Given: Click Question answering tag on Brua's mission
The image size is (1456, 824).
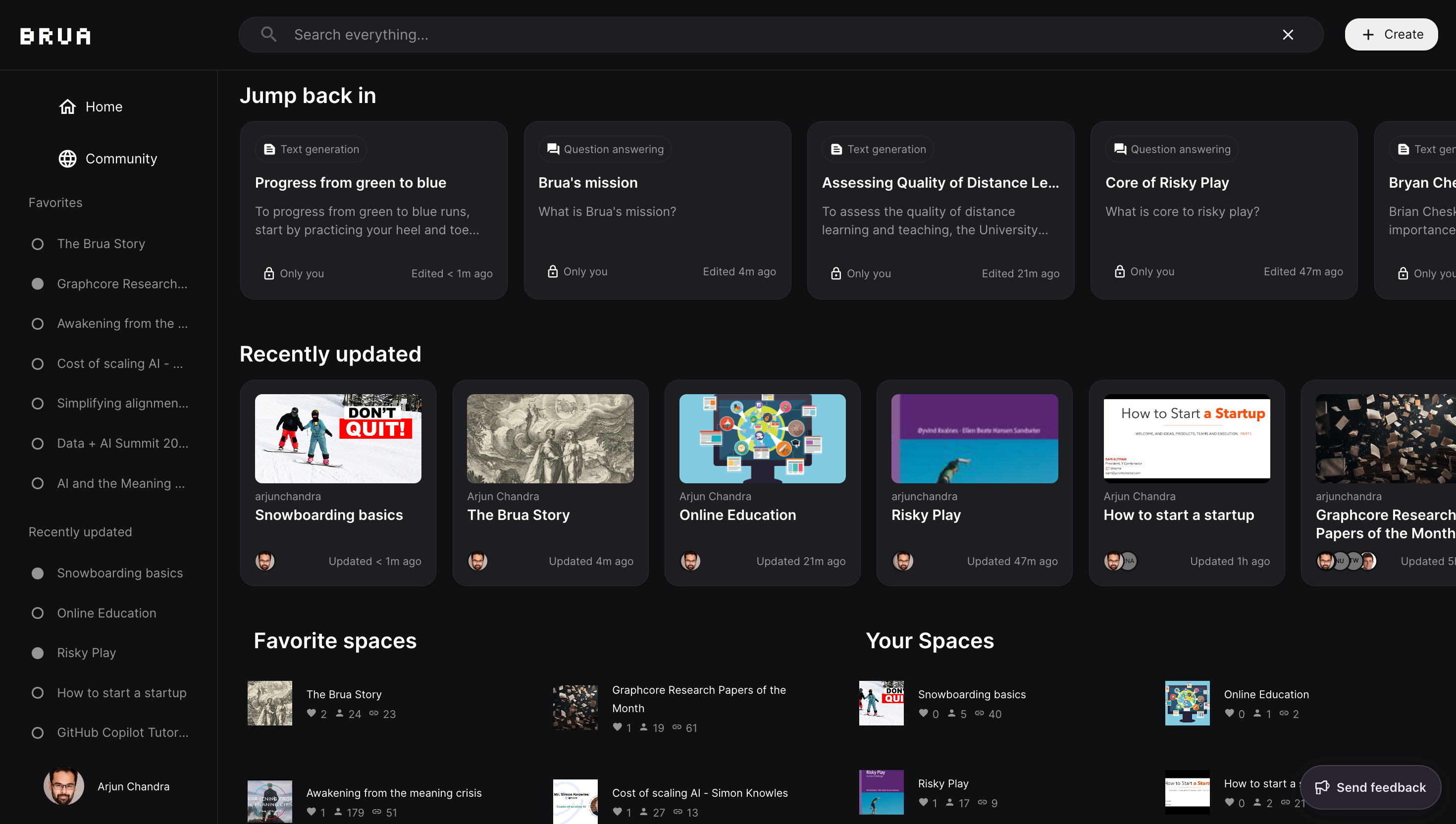Looking at the screenshot, I should [x=605, y=149].
